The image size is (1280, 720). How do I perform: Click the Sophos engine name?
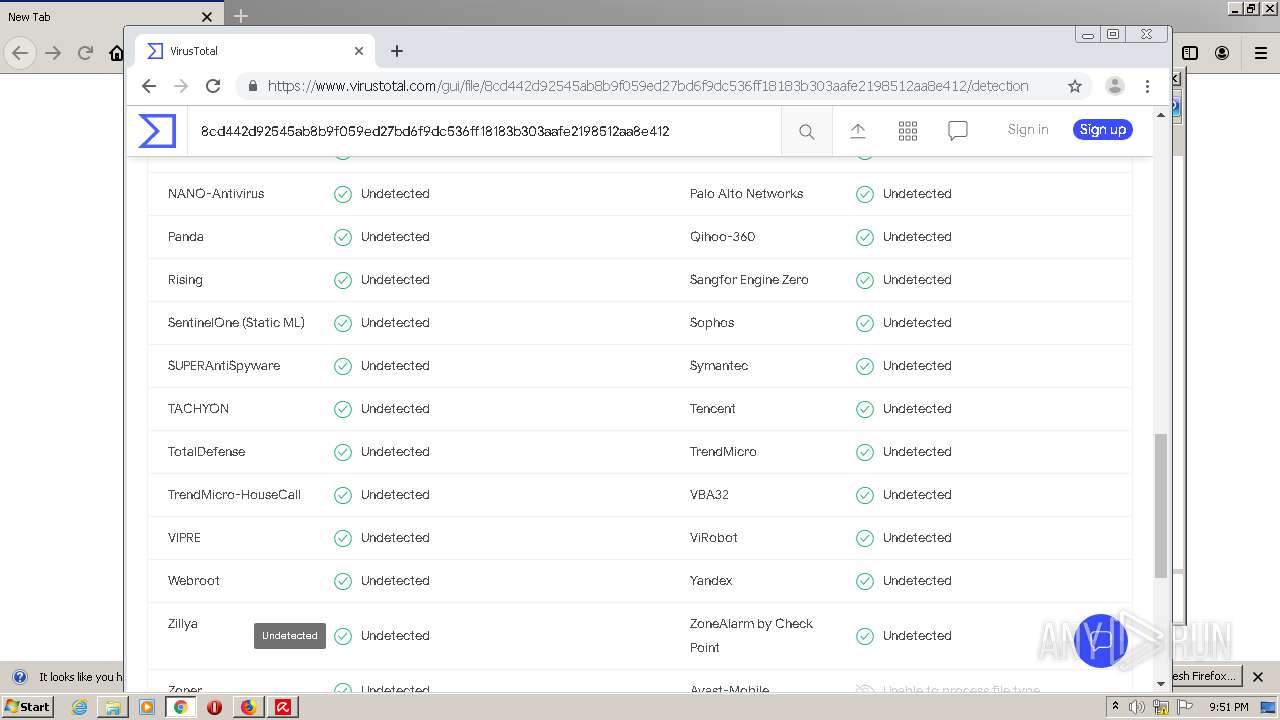pyautogui.click(x=712, y=323)
